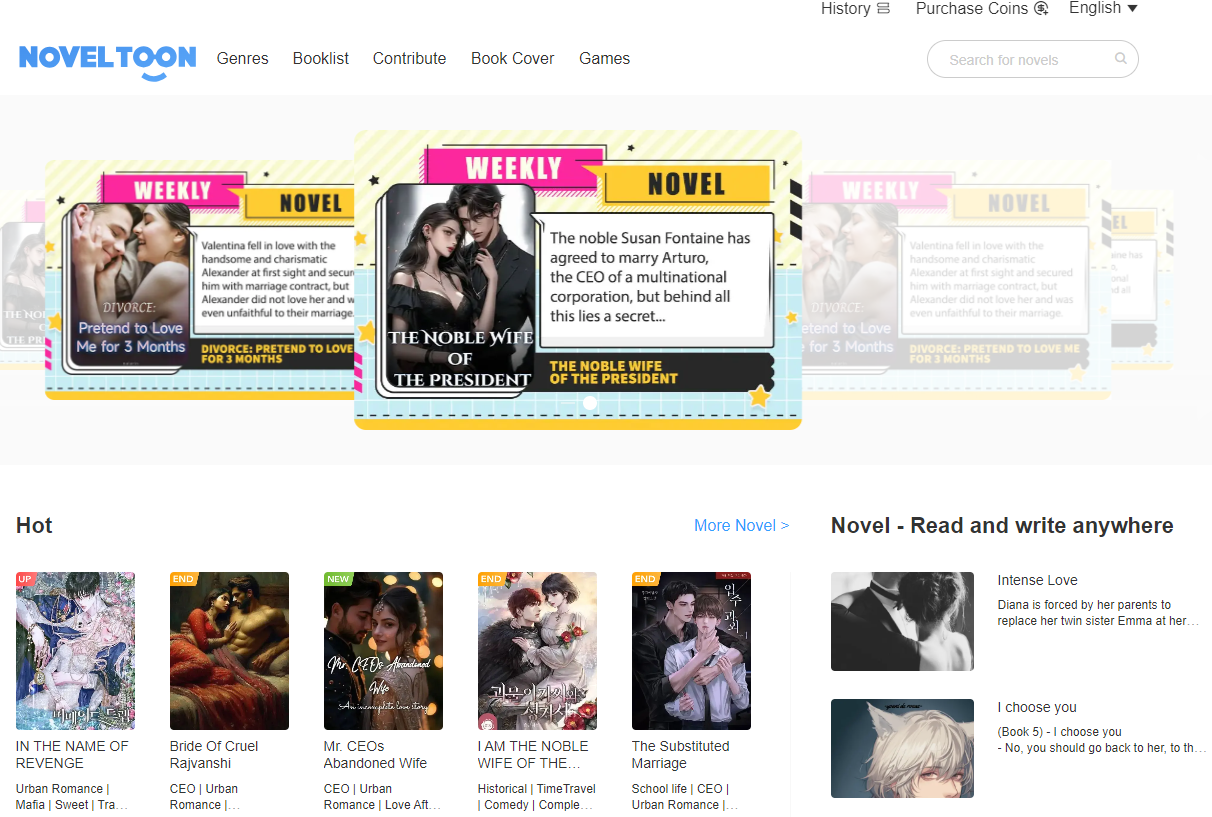Open The Substituted Marriage cover
This screenshot has height=817, width=1212.
[692, 651]
